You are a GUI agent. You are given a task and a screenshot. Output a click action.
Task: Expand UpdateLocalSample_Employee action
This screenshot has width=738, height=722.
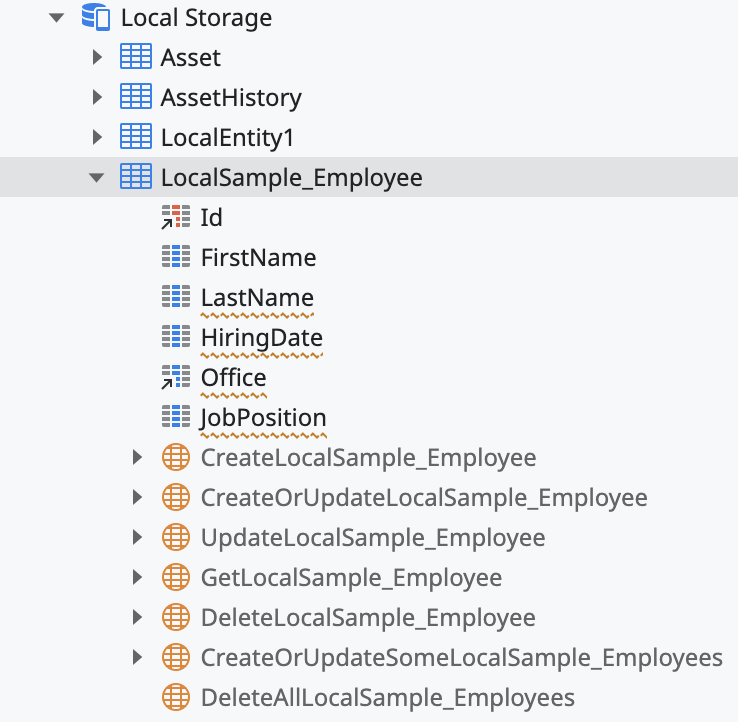tap(137, 537)
